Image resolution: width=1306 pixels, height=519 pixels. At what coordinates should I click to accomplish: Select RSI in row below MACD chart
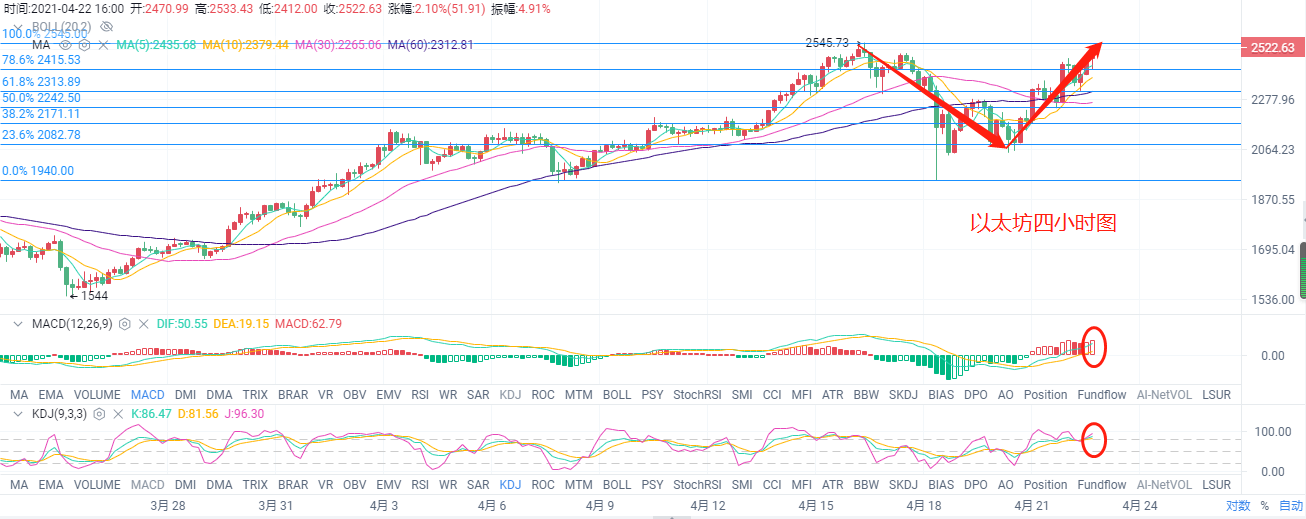click(x=420, y=395)
